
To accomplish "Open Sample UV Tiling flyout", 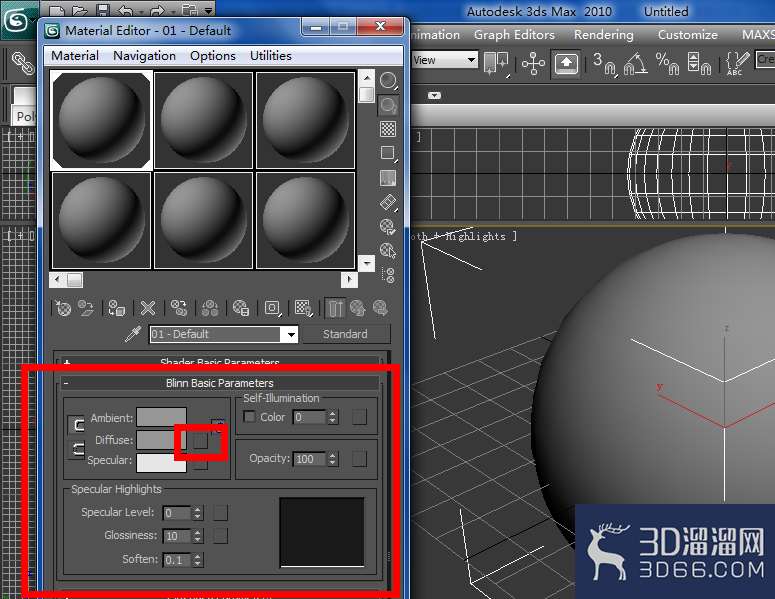I will 388,153.
